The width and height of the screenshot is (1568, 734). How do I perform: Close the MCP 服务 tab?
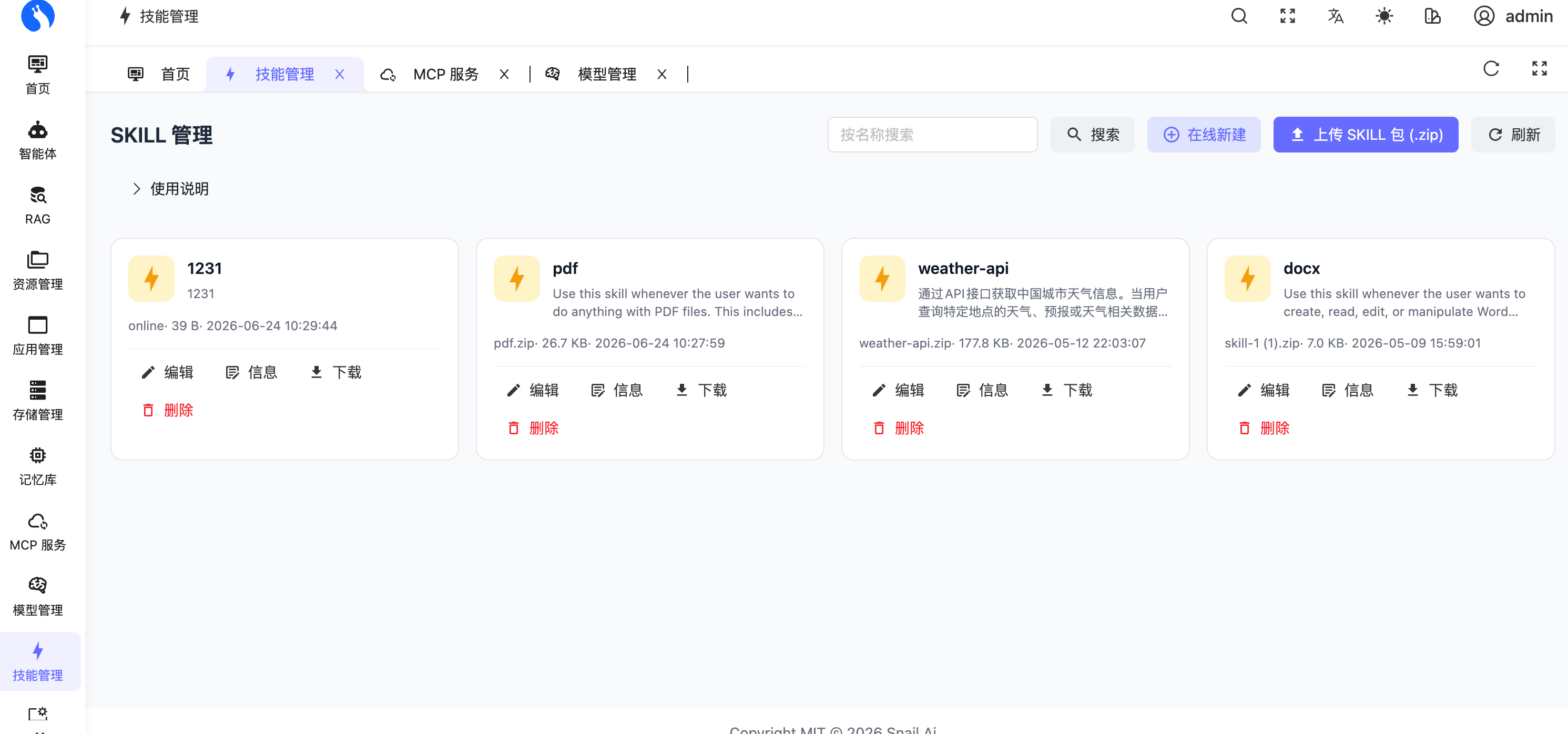click(x=504, y=74)
